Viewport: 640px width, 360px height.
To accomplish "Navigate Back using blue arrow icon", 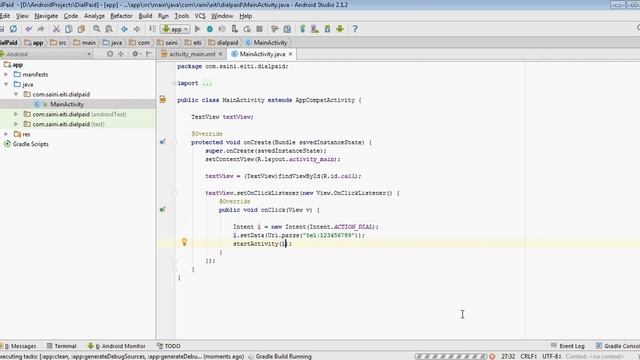I will (124, 29).
